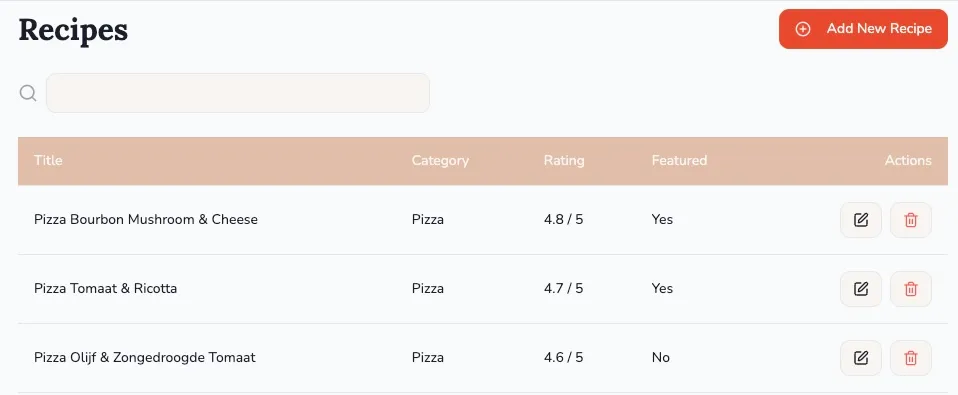Click the Actions column header
The height and width of the screenshot is (395, 958).
(908, 161)
